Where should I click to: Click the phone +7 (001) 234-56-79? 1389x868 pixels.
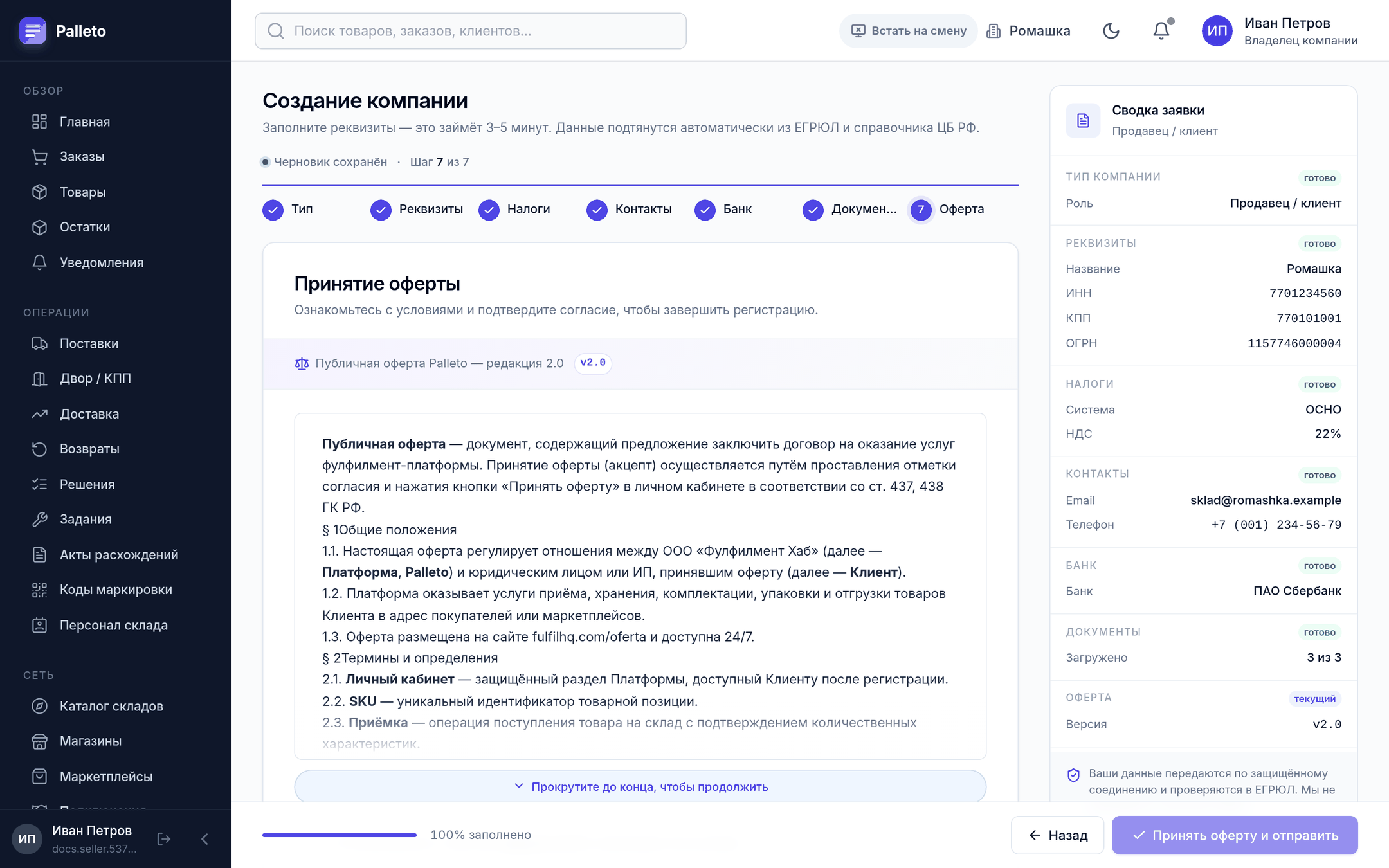pos(1276,525)
